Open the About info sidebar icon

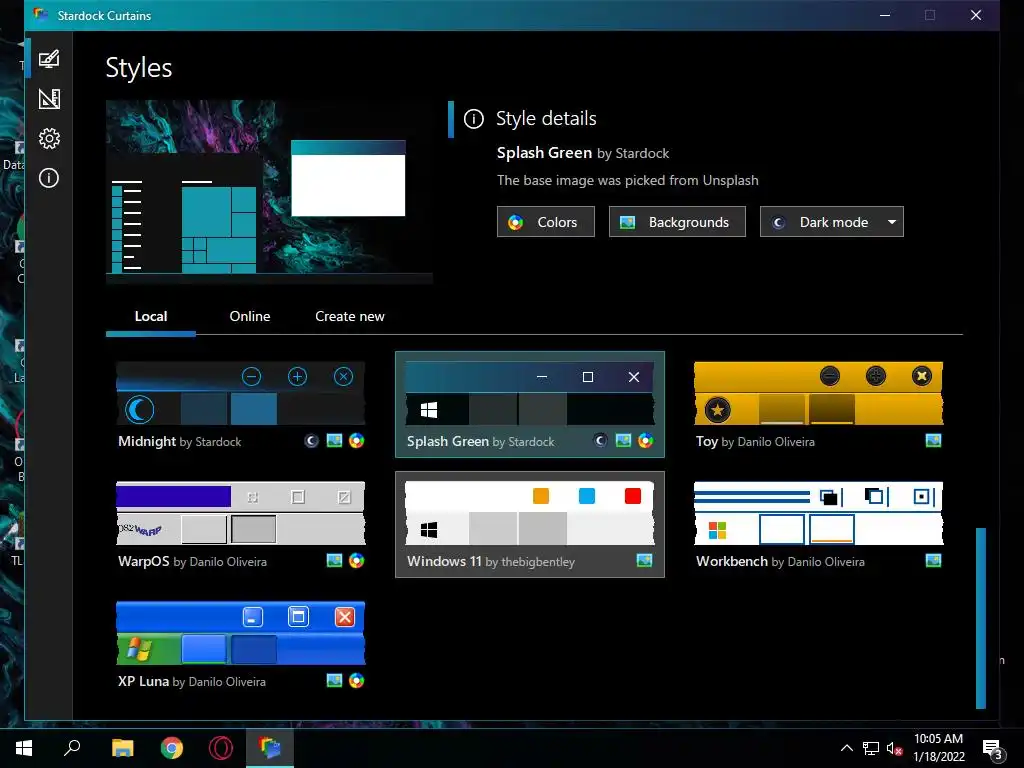pos(49,178)
